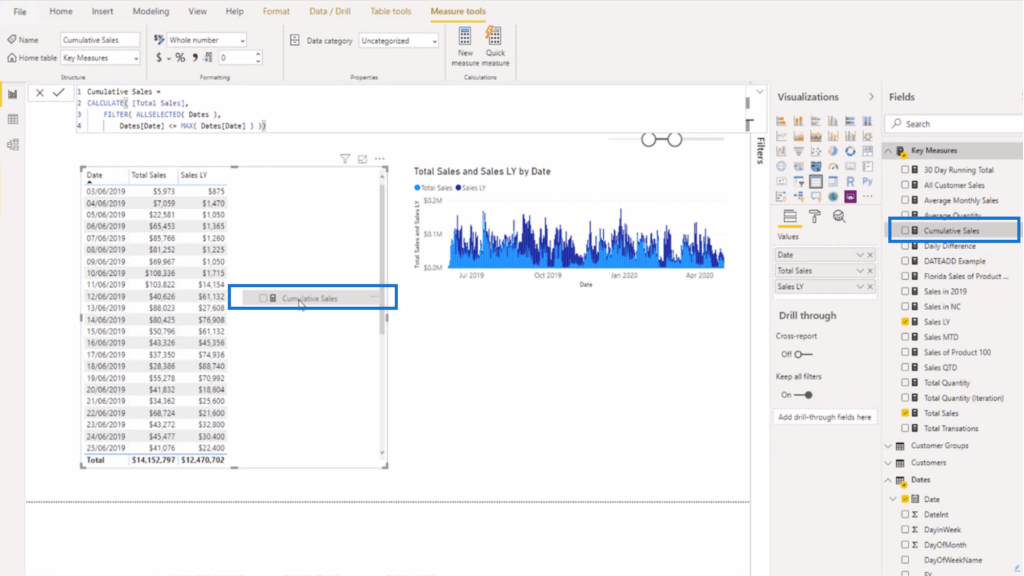This screenshot has width=1024, height=576.
Task: Open the Home table dropdown
Action: click(100, 58)
